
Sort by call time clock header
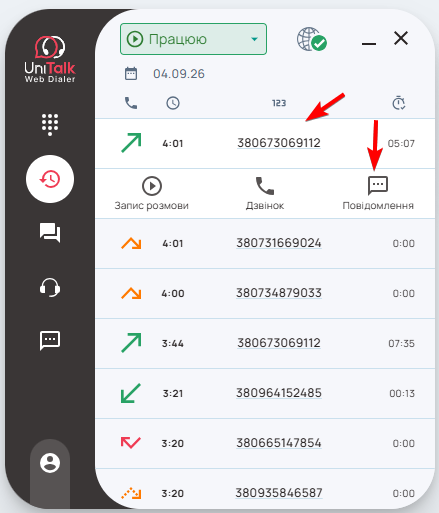[x=173, y=103]
